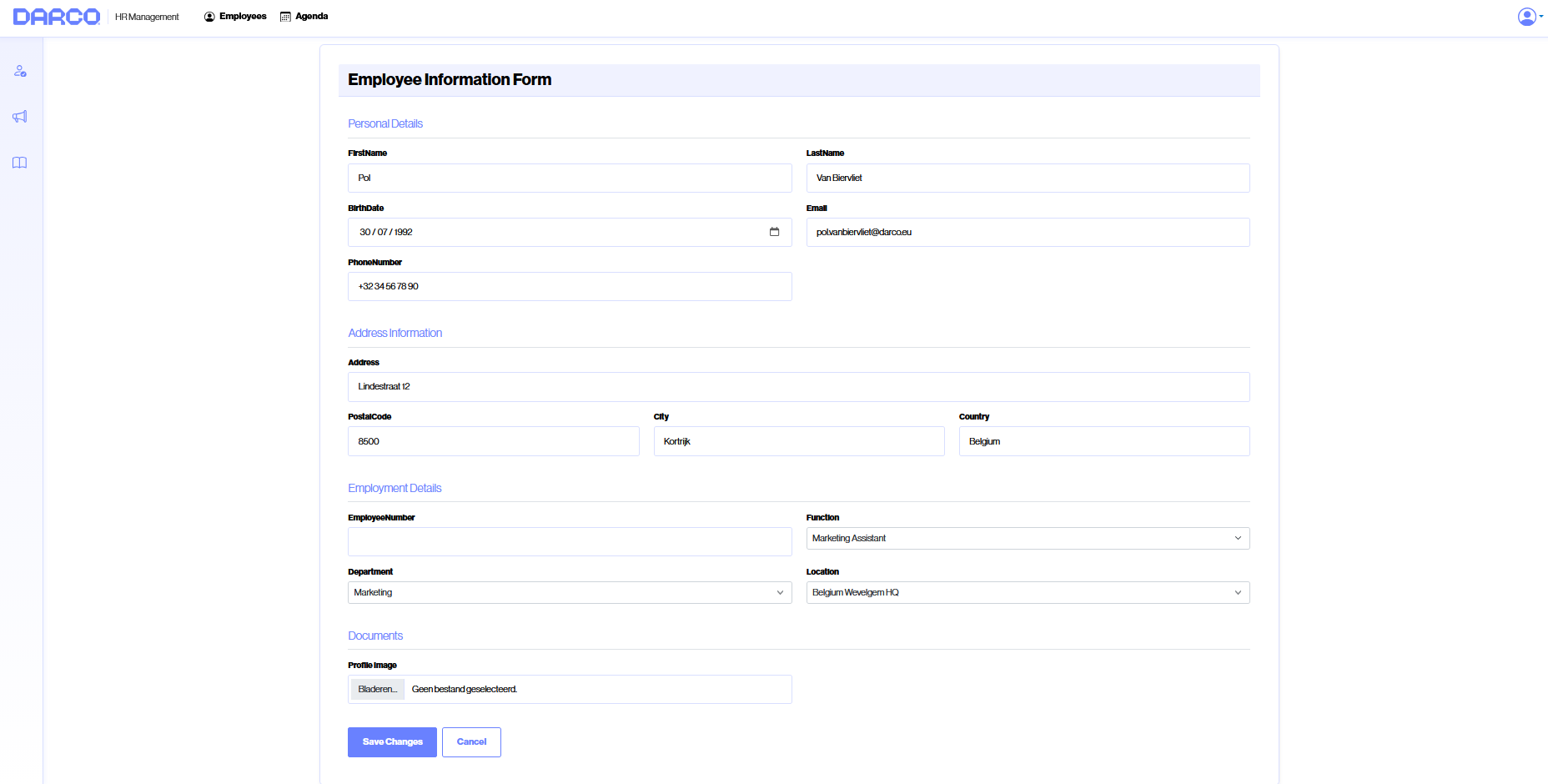
Task: Click the empty EmployeeNumber input field
Action: tap(570, 541)
